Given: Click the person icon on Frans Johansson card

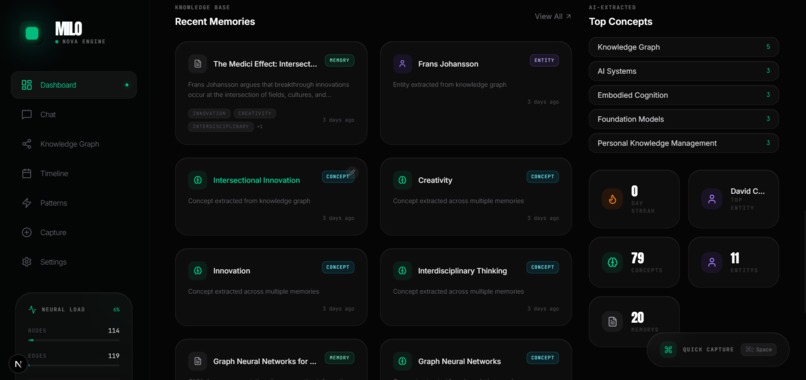Looking at the screenshot, I should (402, 64).
